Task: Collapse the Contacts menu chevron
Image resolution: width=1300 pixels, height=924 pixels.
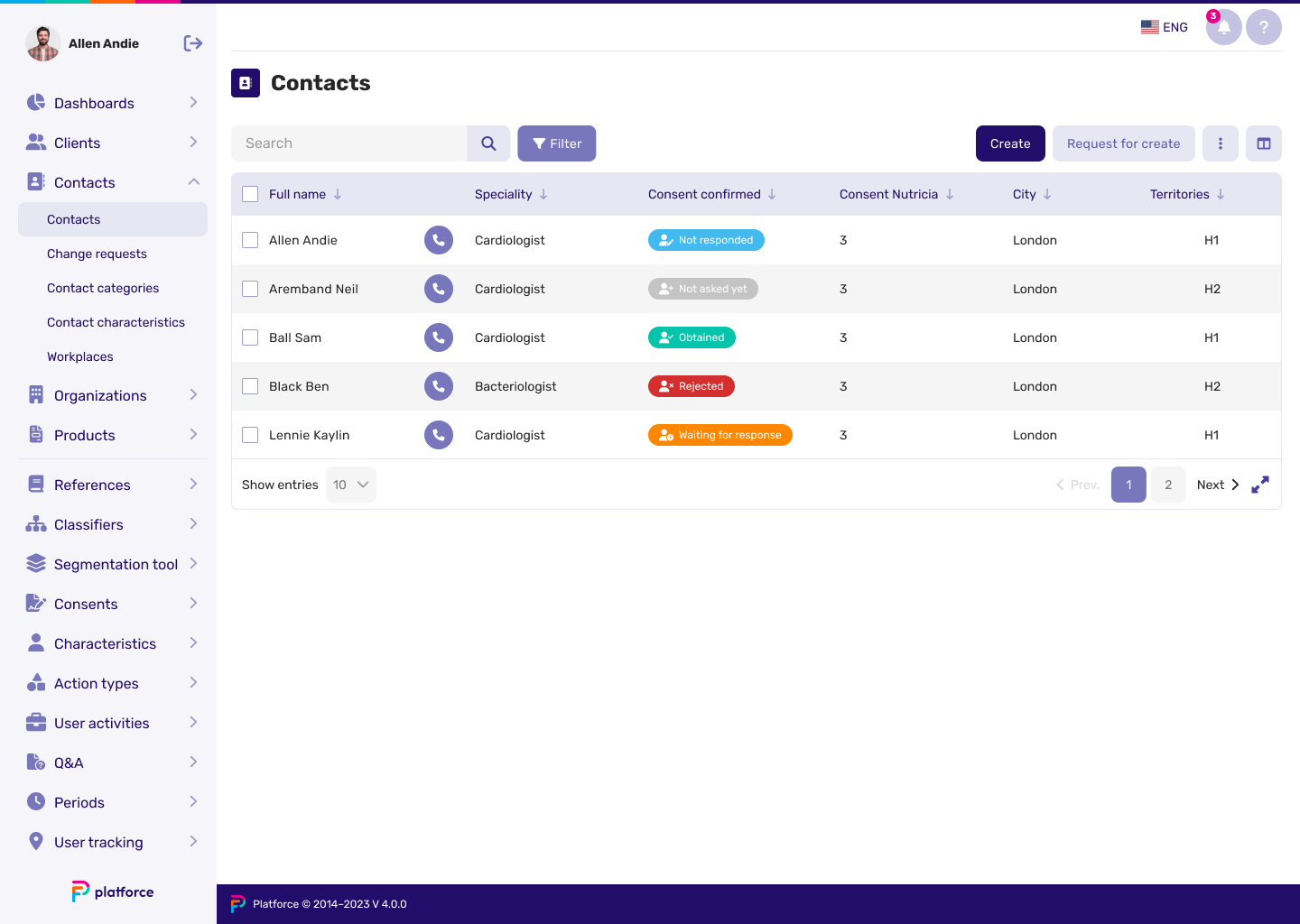Action: click(x=193, y=181)
